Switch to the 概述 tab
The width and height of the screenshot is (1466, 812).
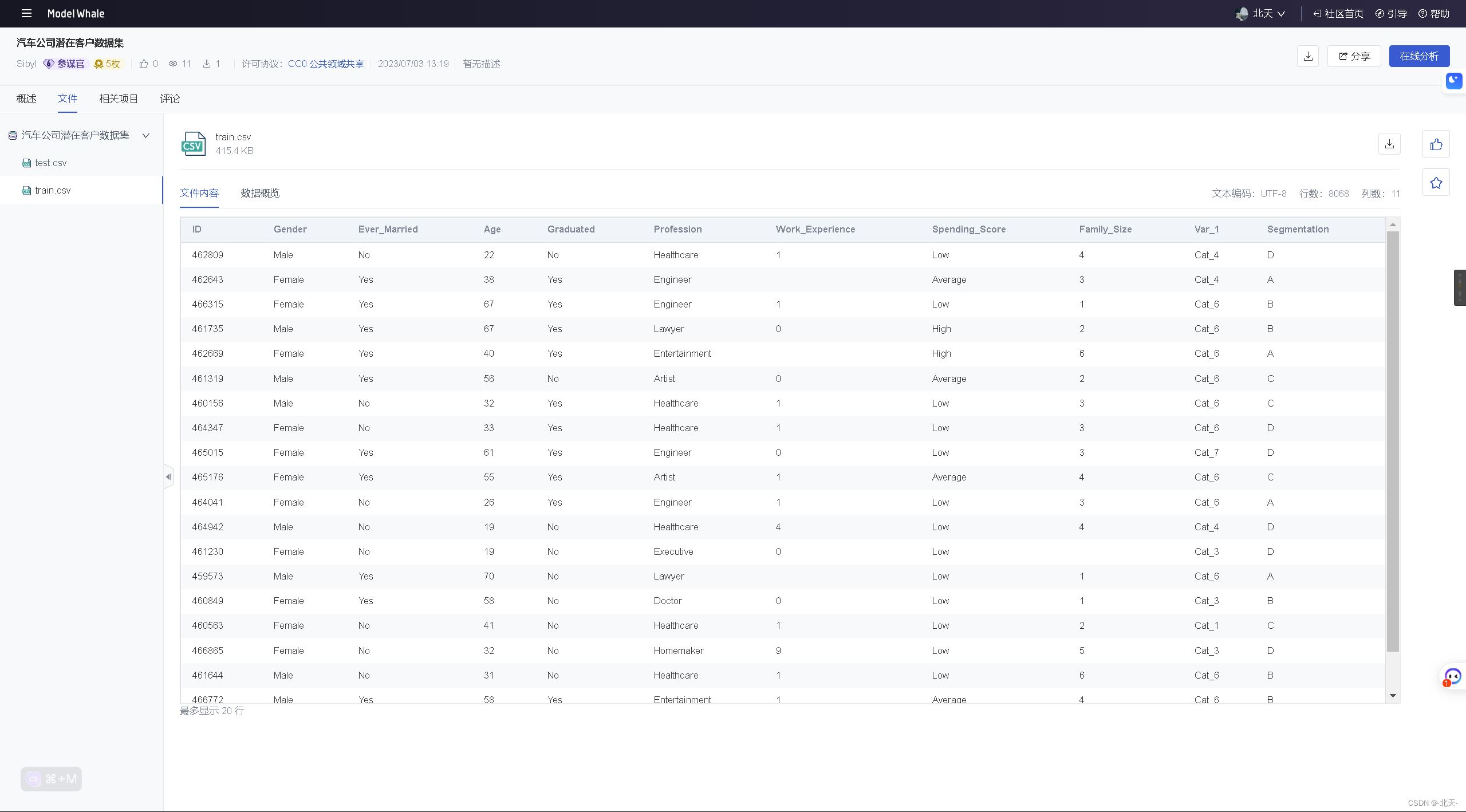click(x=26, y=98)
